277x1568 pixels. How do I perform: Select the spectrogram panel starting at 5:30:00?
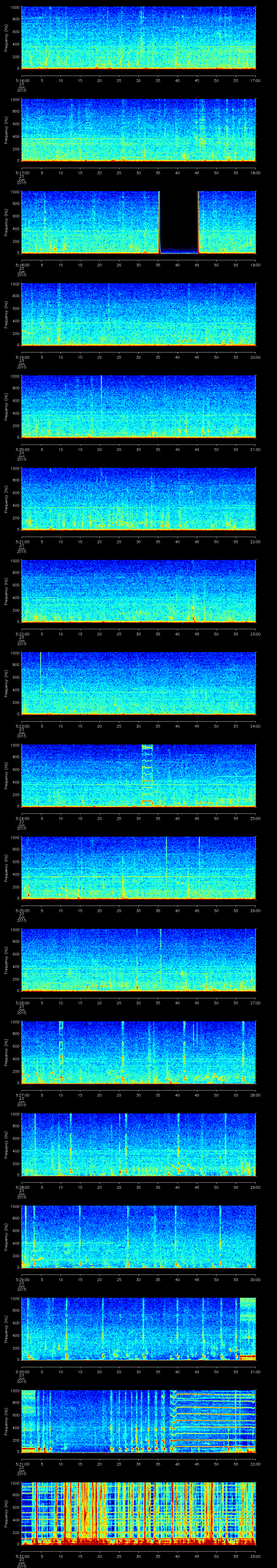[x=139, y=1329]
